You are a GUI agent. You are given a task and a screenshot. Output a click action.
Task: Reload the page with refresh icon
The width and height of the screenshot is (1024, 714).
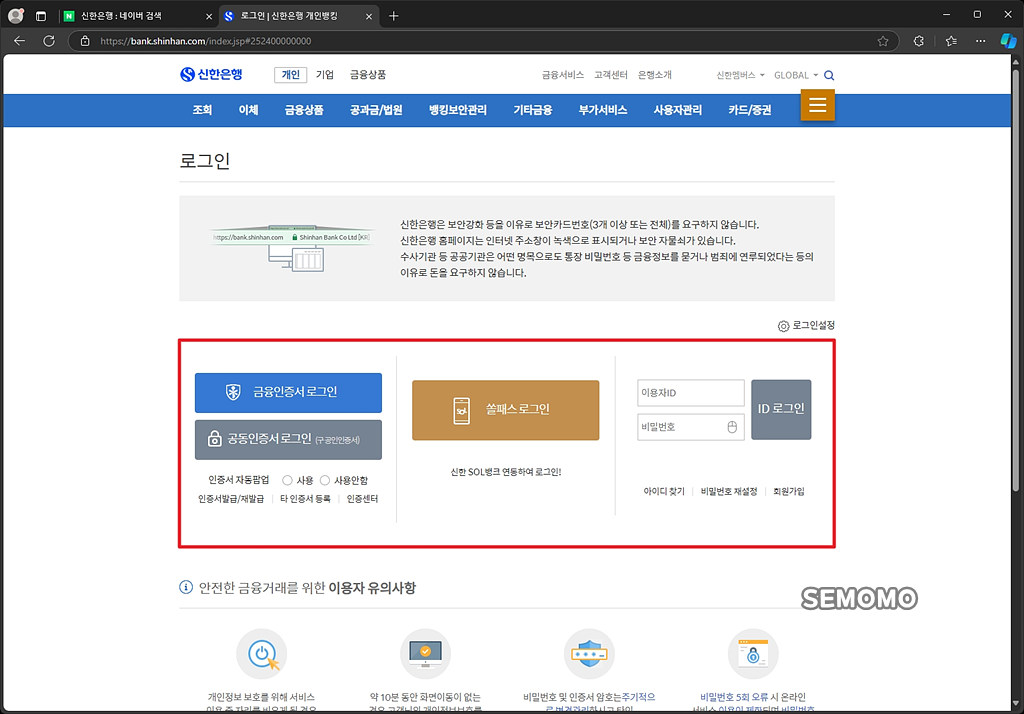[49, 41]
